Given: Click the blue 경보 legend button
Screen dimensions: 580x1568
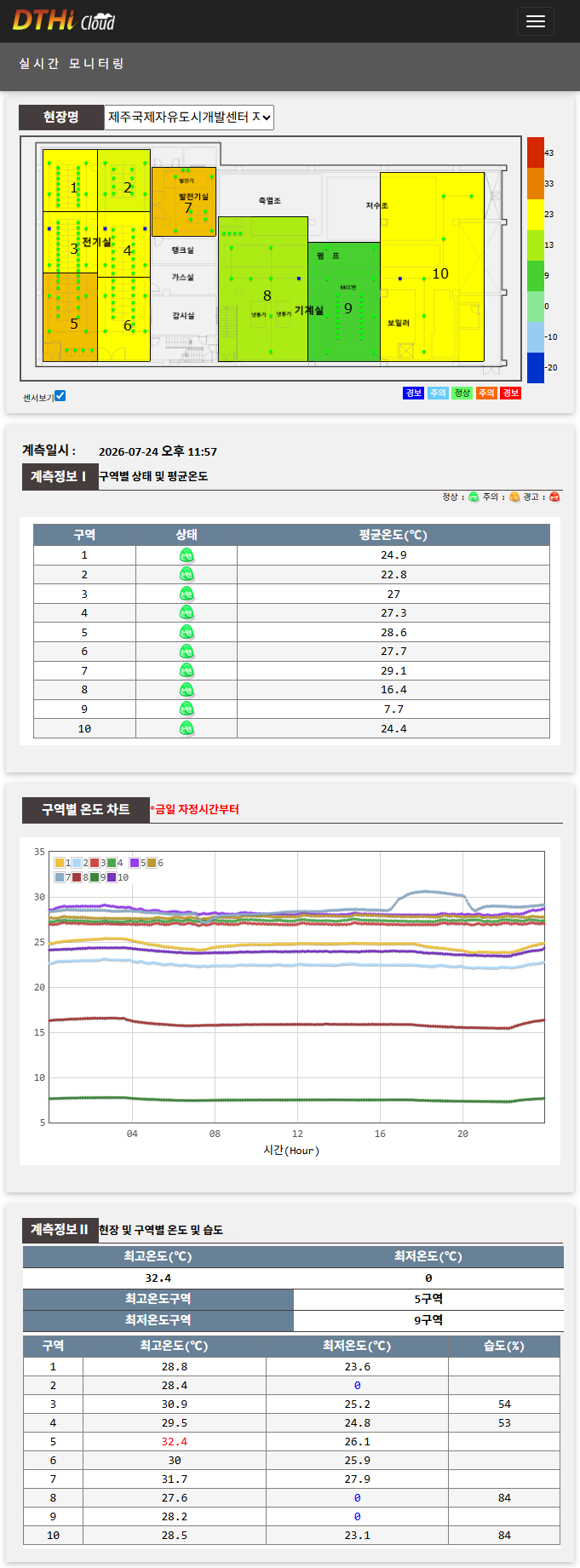Looking at the screenshot, I should point(413,393).
